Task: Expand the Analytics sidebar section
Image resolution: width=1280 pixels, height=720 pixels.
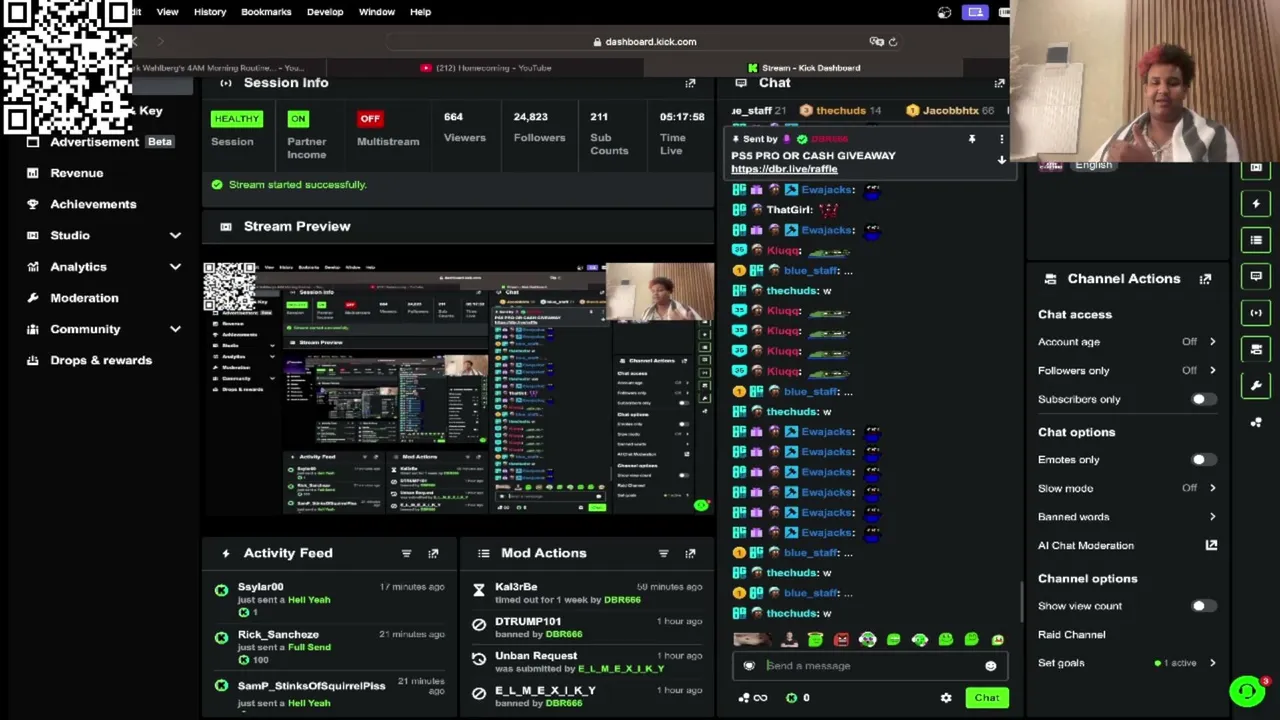Action: pos(175,267)
